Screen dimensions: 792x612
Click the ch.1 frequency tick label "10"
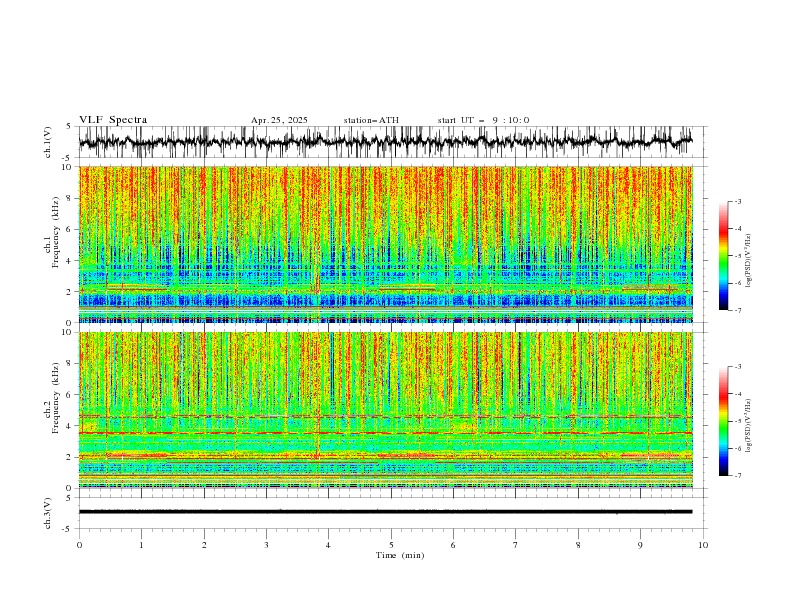67,167
